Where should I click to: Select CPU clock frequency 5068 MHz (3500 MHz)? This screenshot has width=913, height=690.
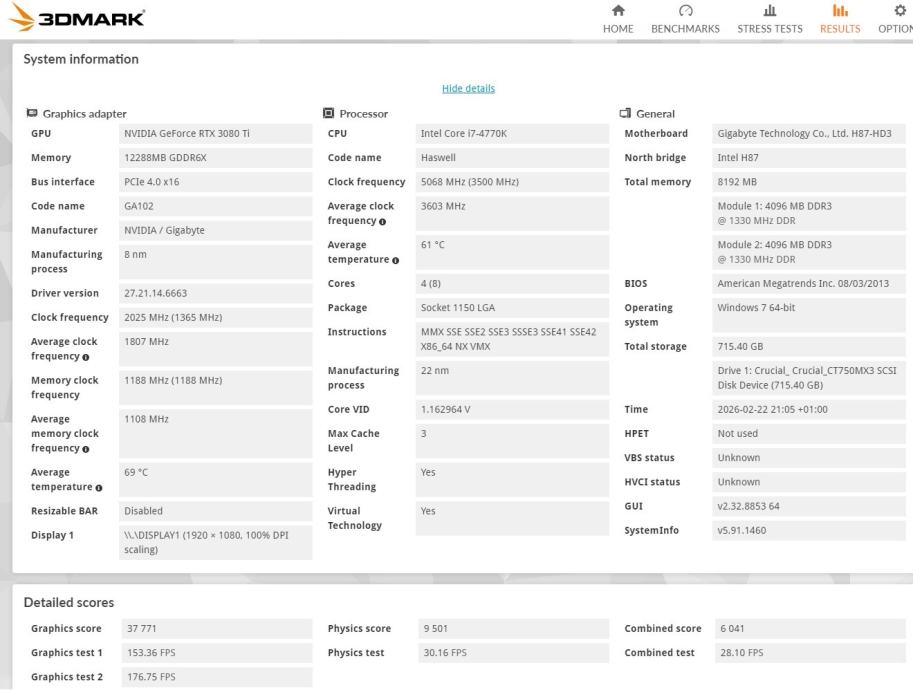pyautogui.click(x=512, y=182)
